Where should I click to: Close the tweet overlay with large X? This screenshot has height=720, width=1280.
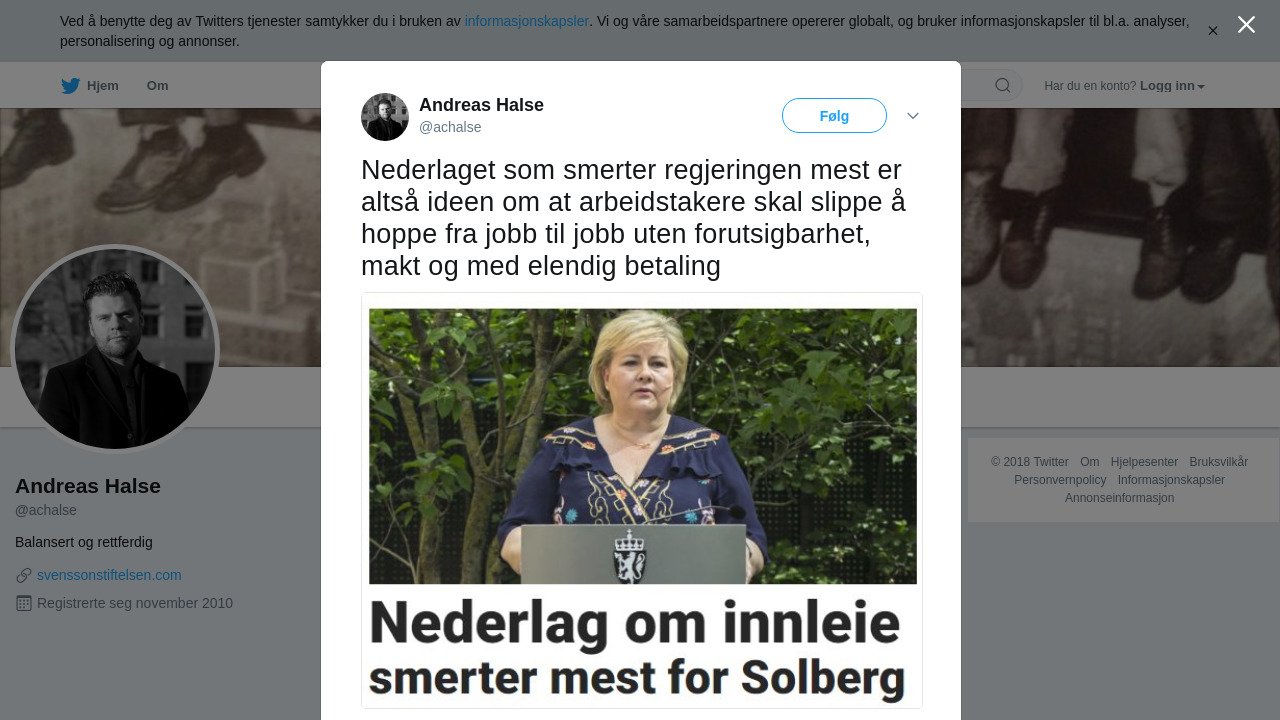pos(1246,25)
